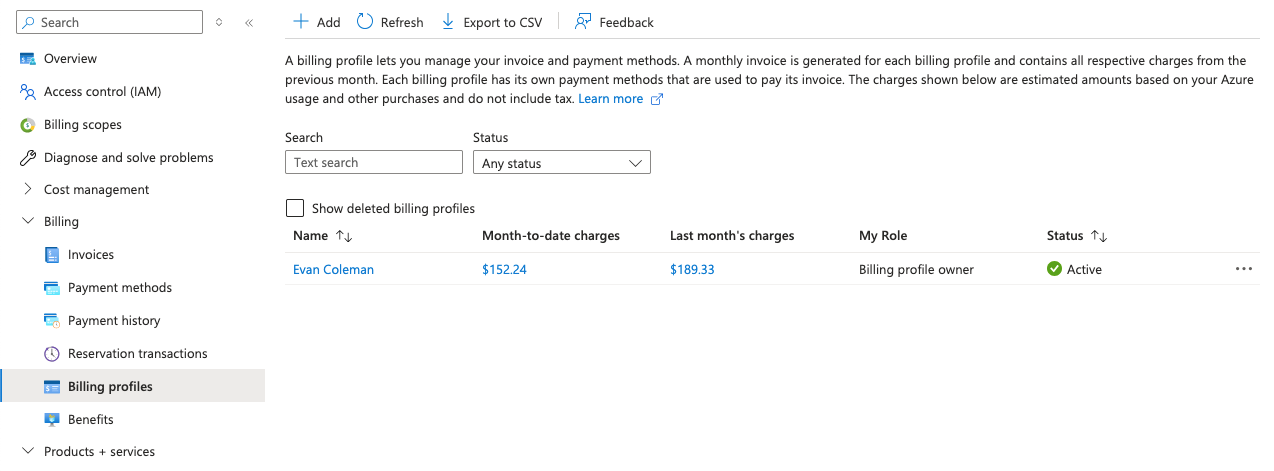Click the Billing scopes icon
The width and height of the screenshot is (1274, 471).
coord(28,125)
